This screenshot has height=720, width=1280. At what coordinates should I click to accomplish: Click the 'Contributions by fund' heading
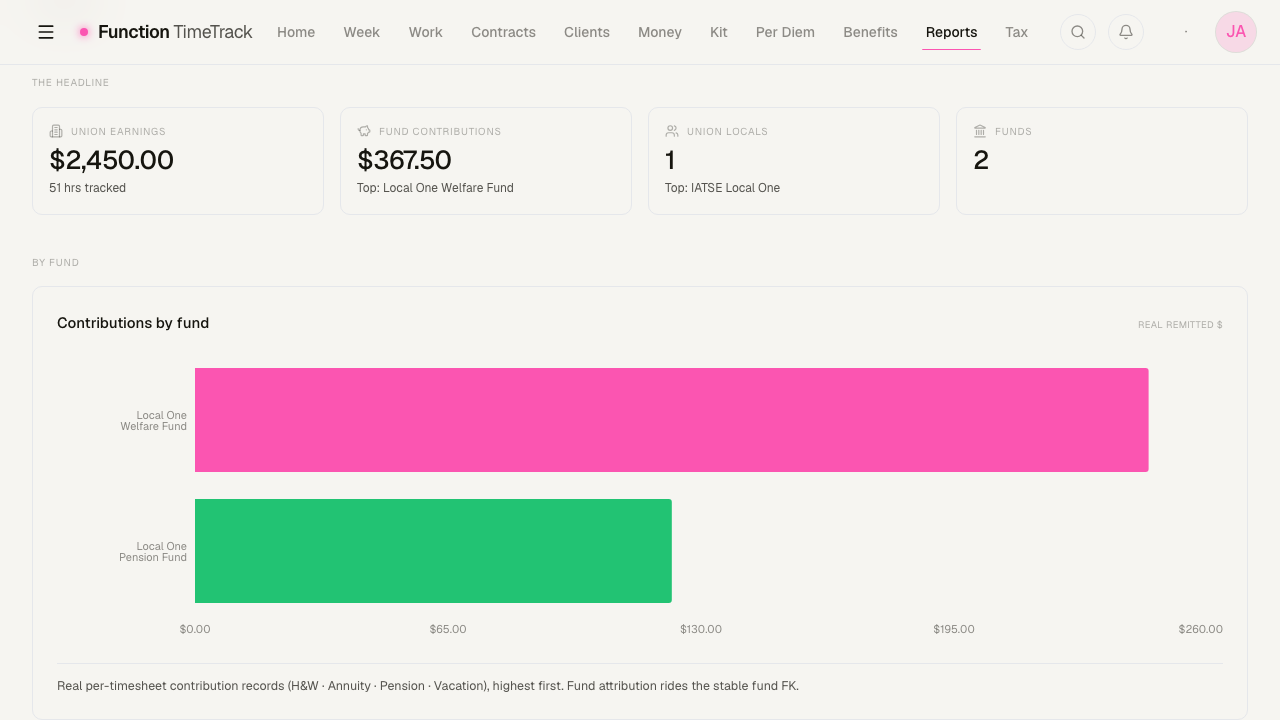point(133,323)
